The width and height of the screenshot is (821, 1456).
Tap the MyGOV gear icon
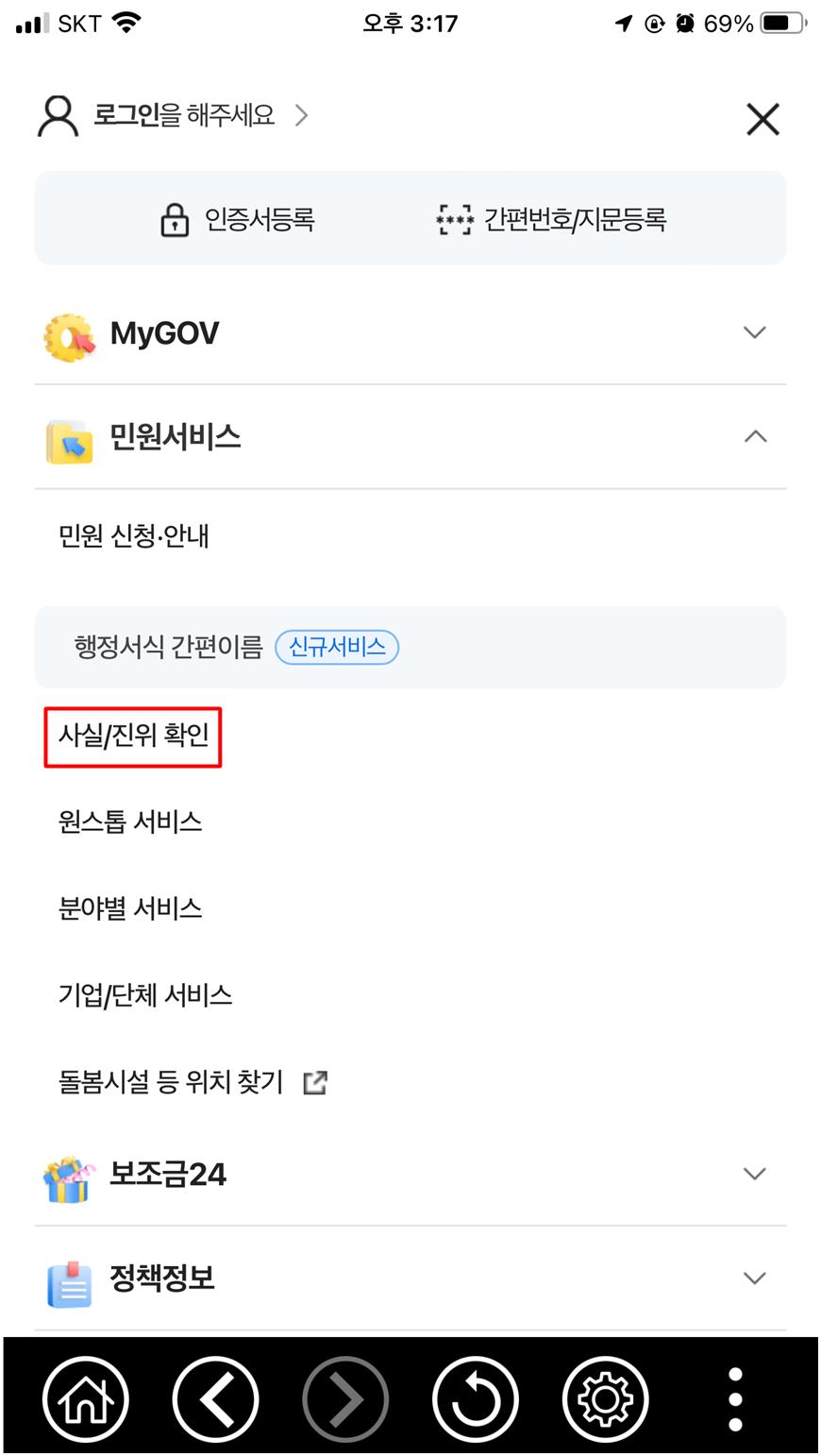tap(70, 336)
